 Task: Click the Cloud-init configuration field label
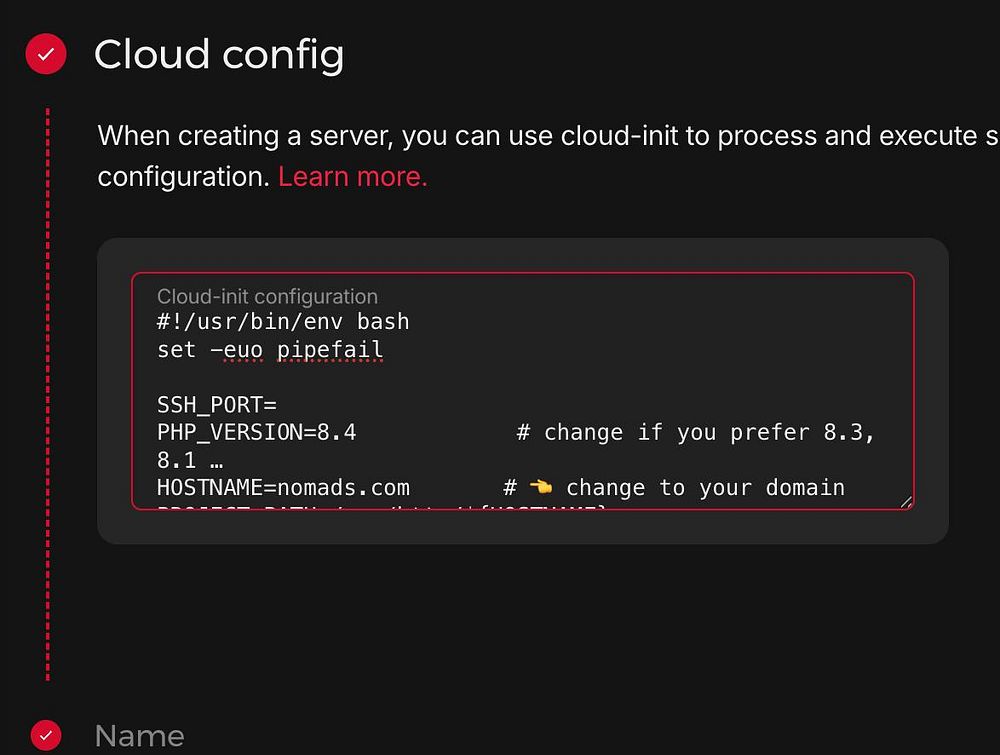267,297
